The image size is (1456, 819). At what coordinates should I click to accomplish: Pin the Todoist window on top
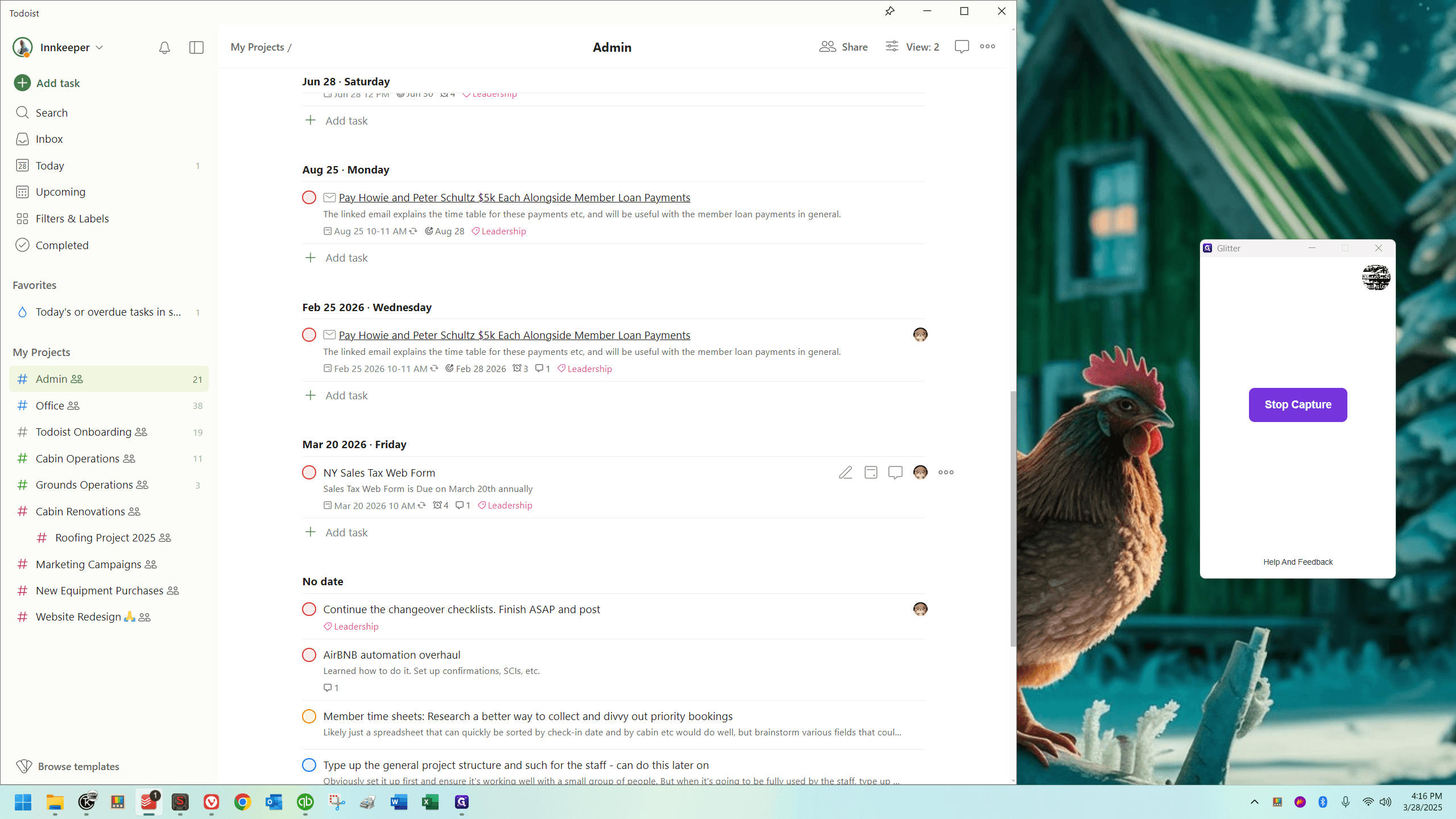[x=890, y=11]
